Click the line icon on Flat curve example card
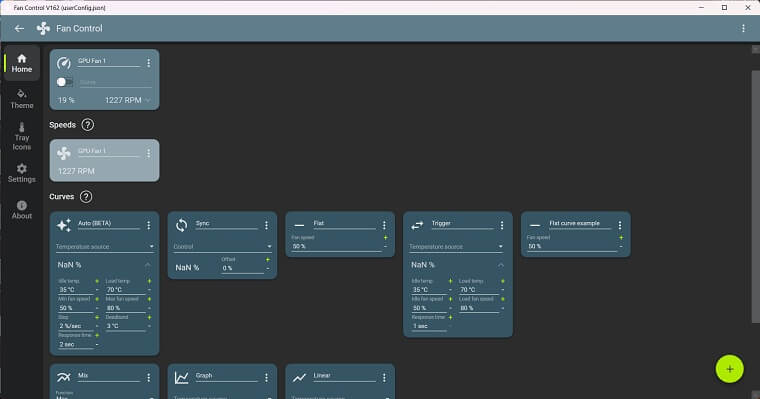The height and width of the screenshot is (399, 760). [535, 225]
